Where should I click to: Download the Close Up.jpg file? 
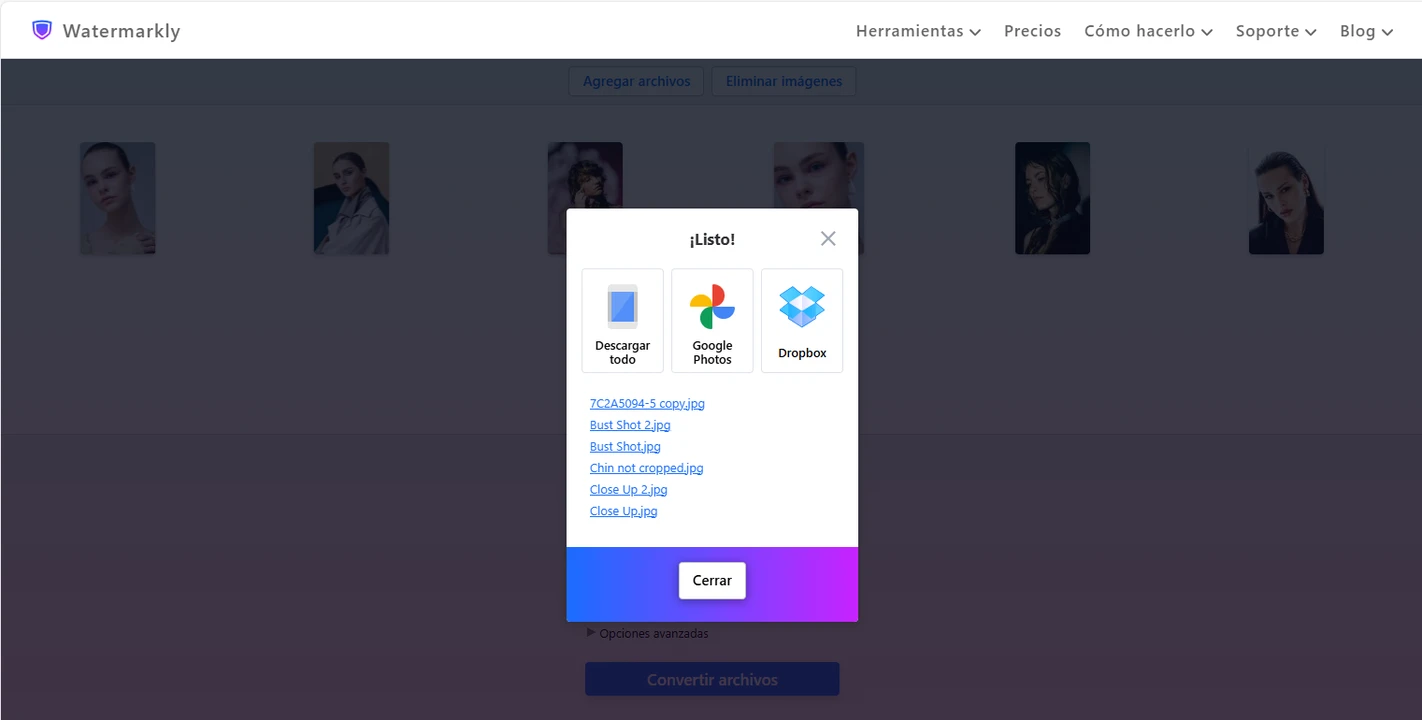click(623, 511)
